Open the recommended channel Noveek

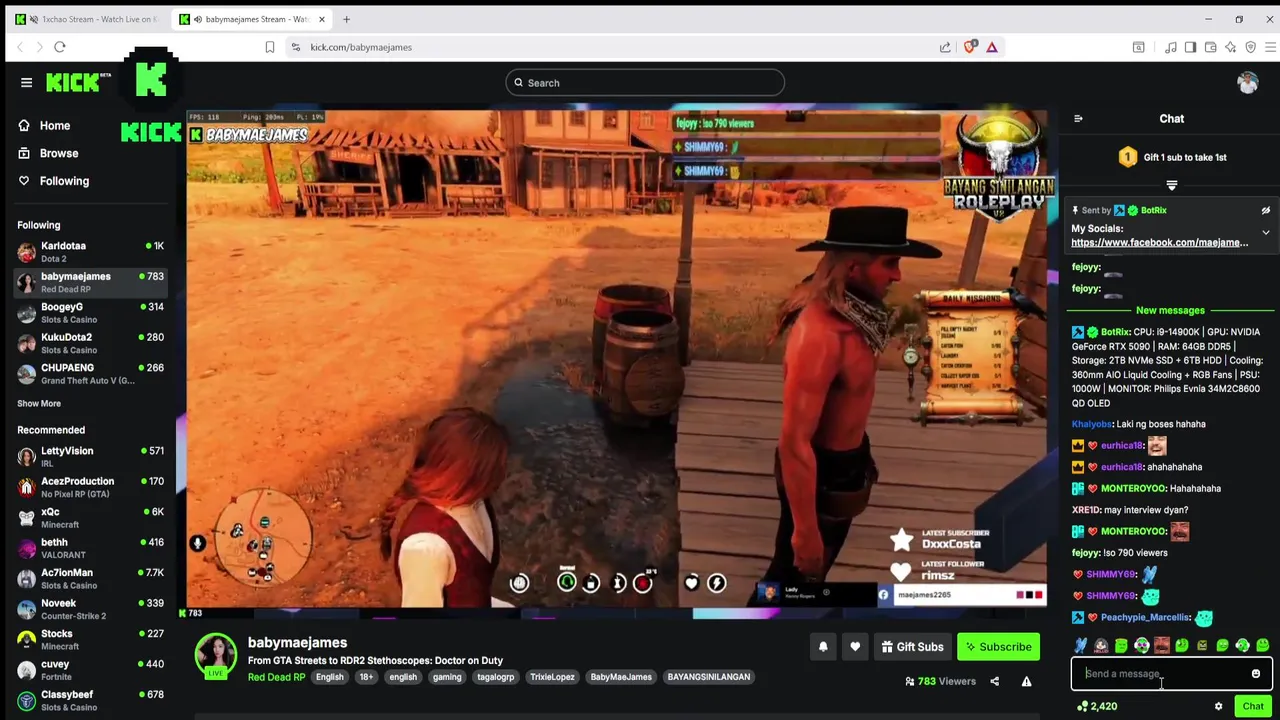click(90, 609)
